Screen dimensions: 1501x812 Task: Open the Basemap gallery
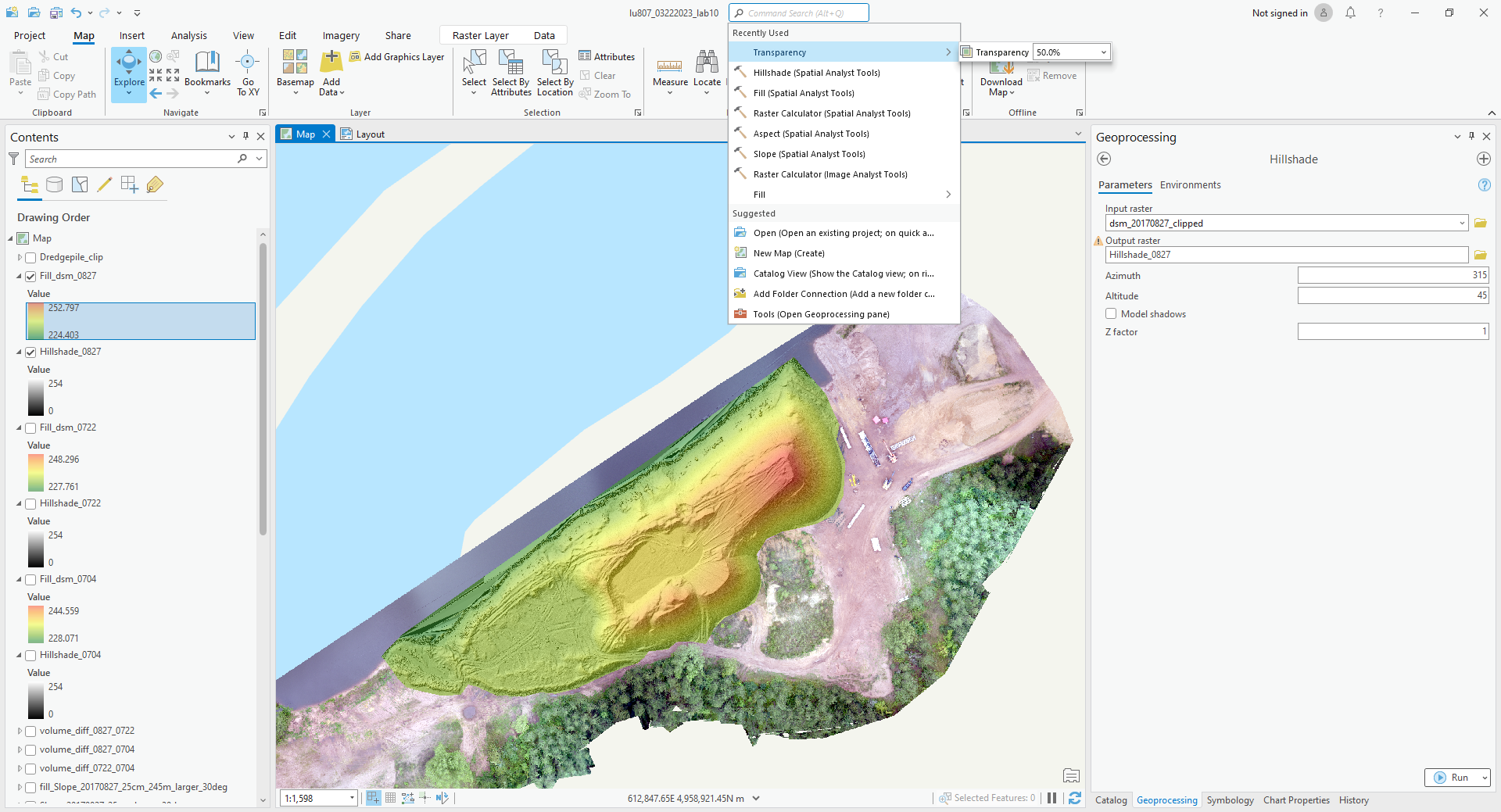[x=295, y=73]
